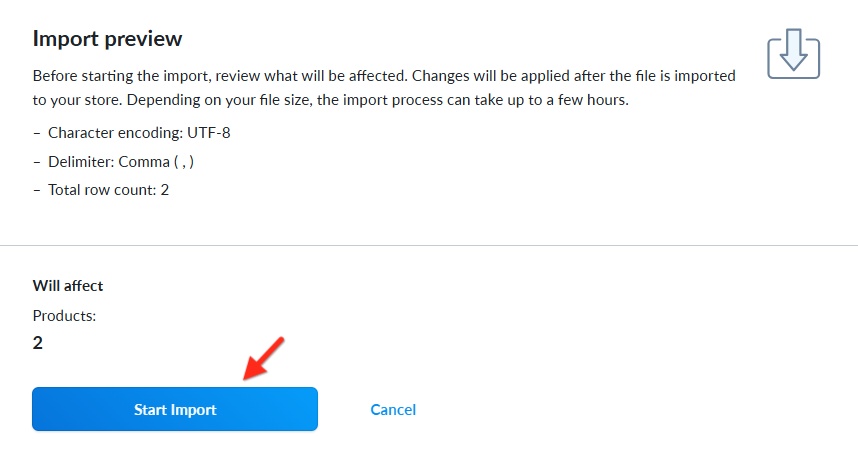Select the bold affected products count
The image size is (858, 472).
tap(38, 343)
